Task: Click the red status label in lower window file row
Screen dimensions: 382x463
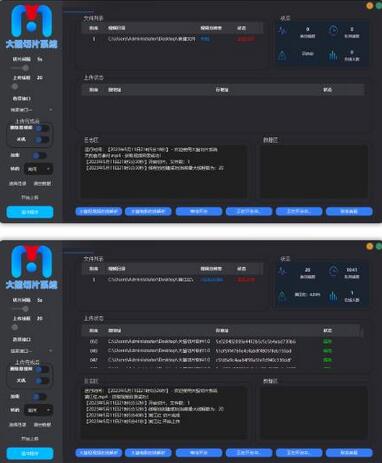Action: point(246,280)
